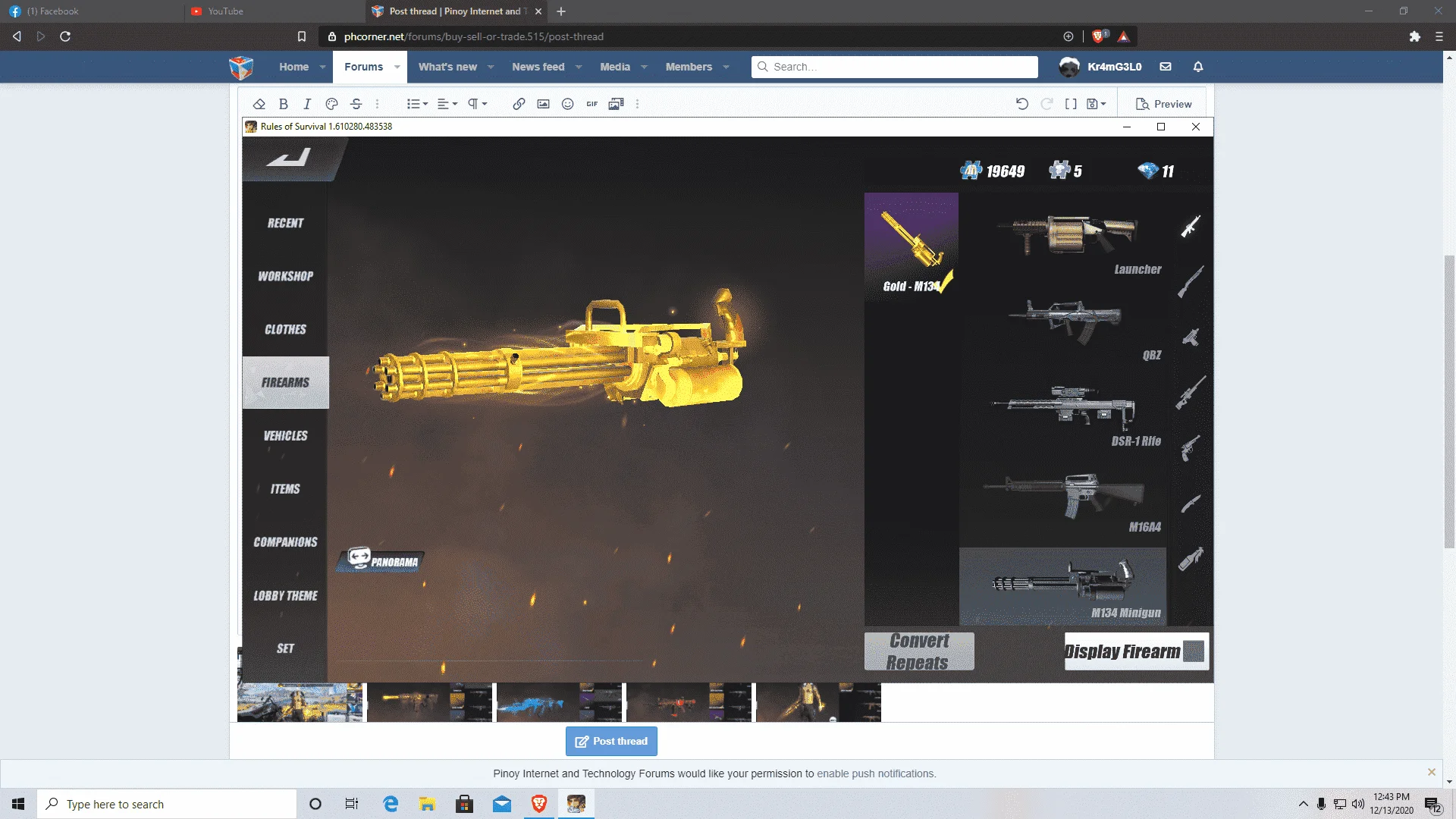The image size is (1456, 819).
Task: Click the Brave Rewards triangle icon
Action: pos(1124,36)
